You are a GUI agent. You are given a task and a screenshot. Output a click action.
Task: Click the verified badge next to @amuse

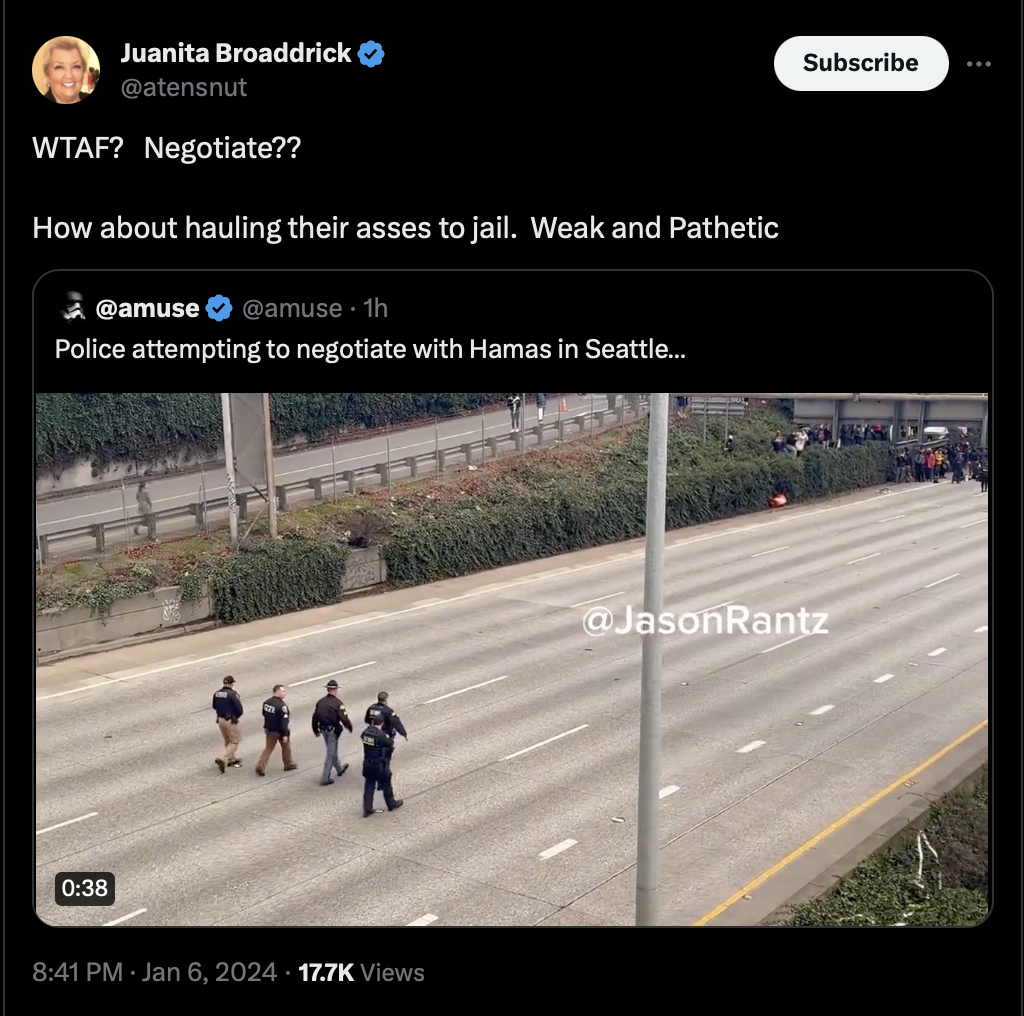(x=219, y=308)
